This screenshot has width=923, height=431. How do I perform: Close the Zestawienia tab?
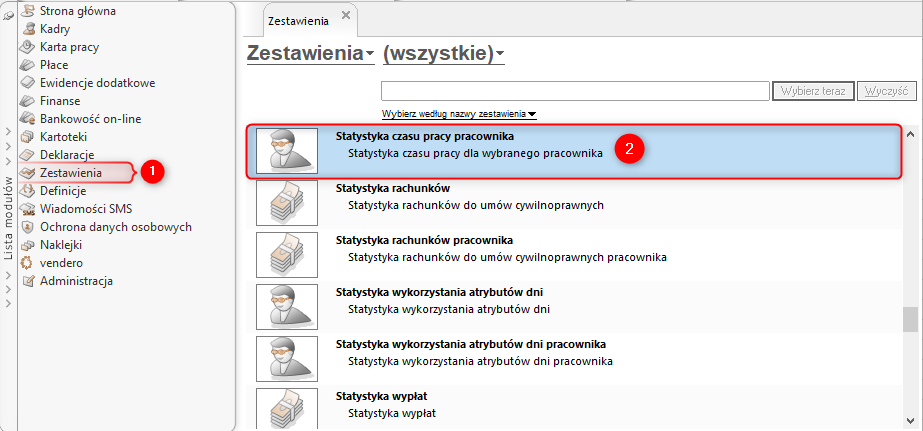[x=346, y=15]
